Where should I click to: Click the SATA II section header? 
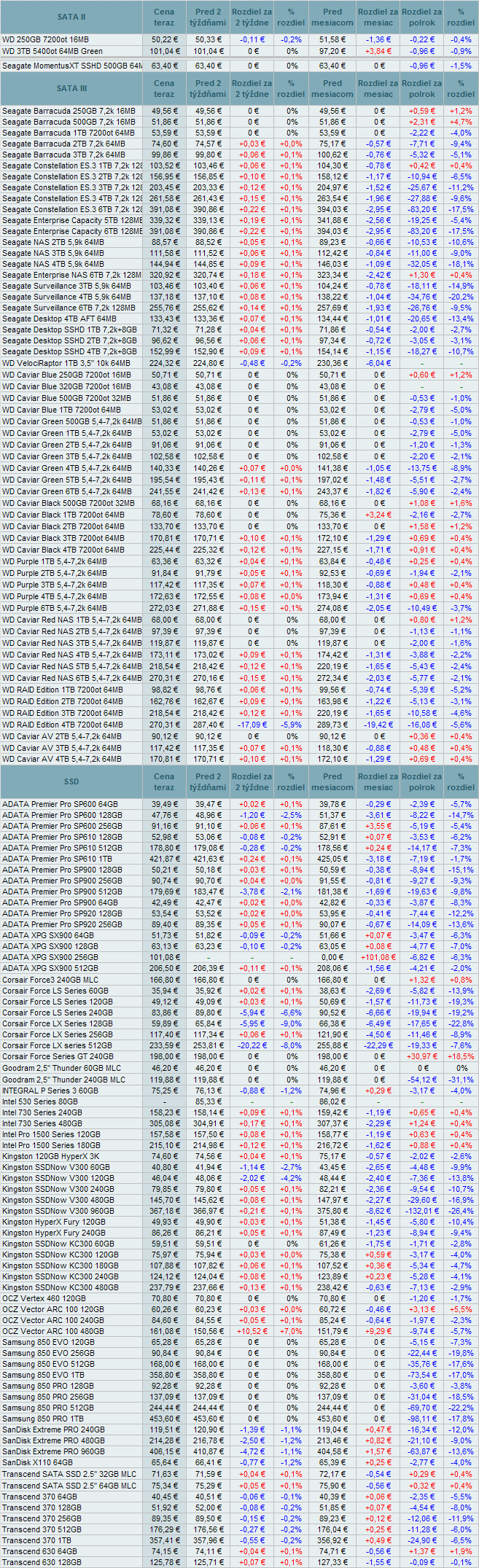[x=71, y=16]
